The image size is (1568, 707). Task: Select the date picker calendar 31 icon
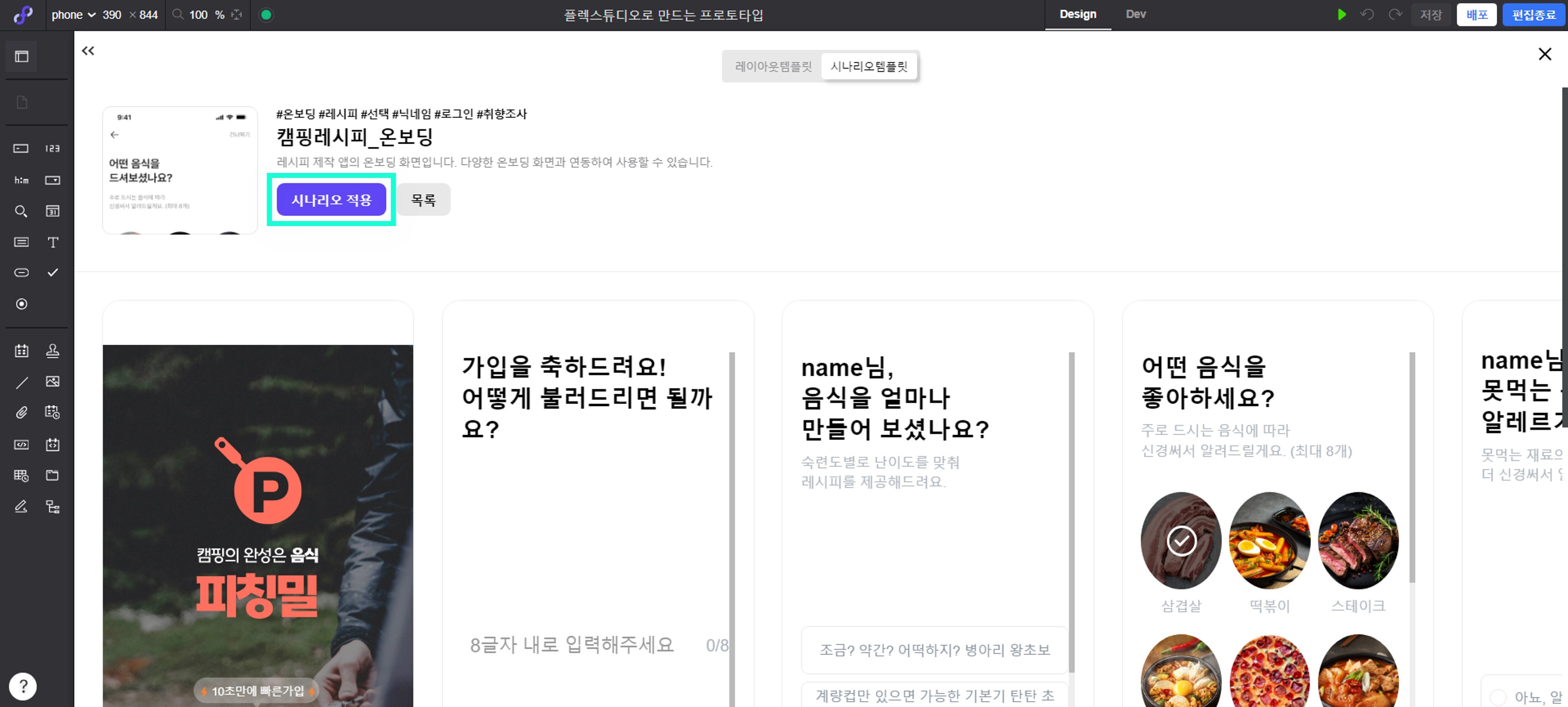[x=52, y=211]
